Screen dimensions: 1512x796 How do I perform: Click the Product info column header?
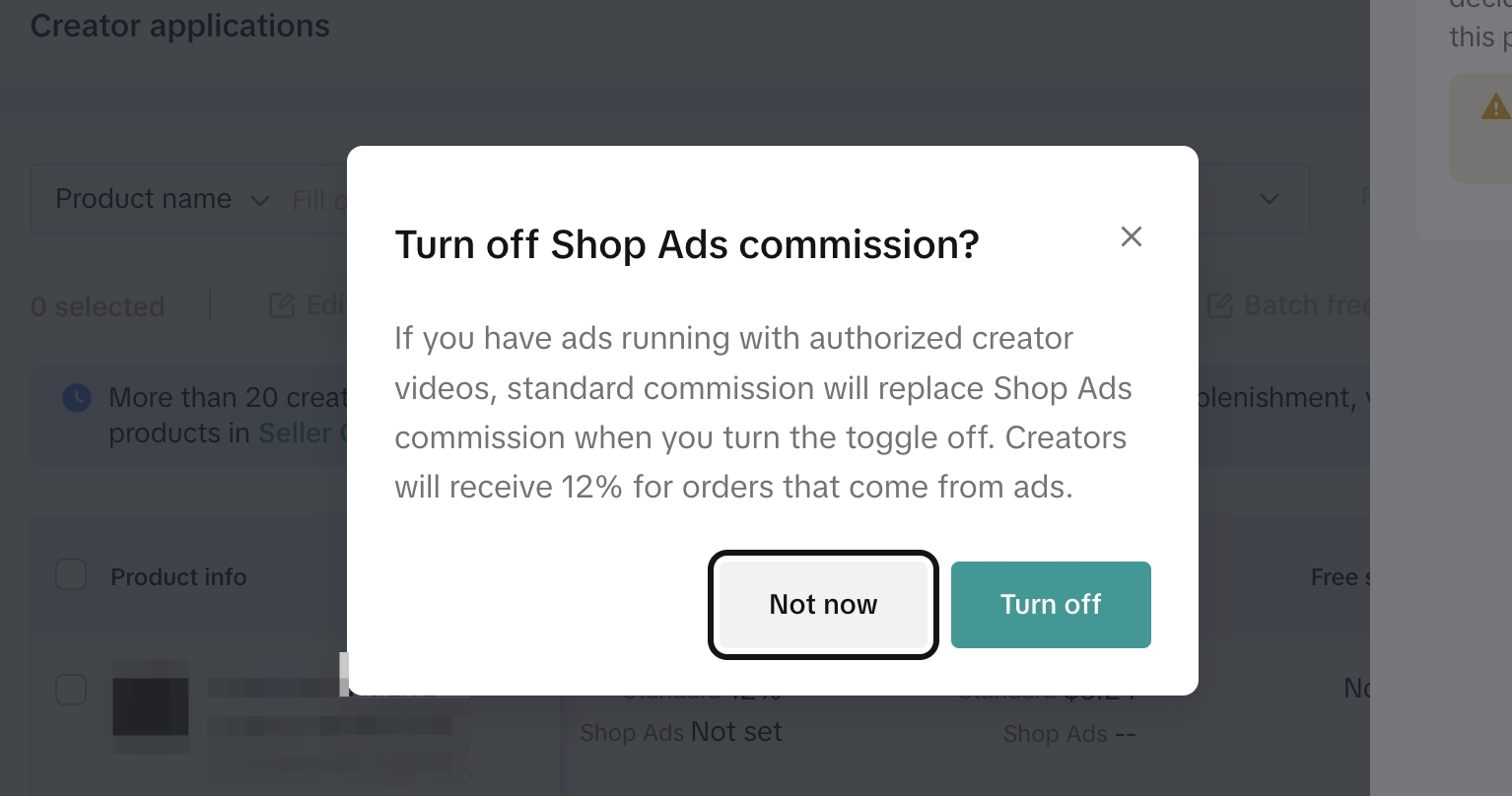[x=178, y=577]
